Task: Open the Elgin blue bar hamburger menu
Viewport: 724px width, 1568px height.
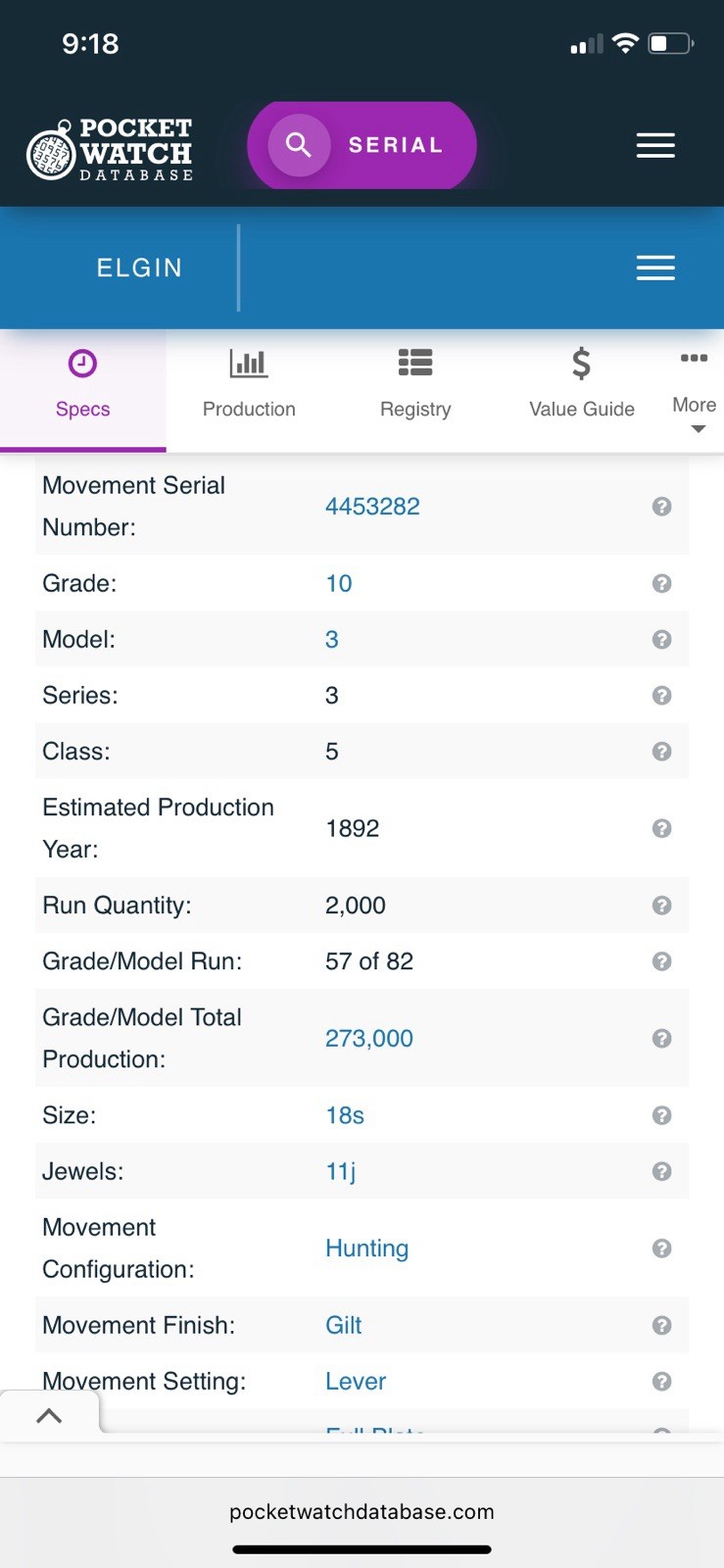Action: (655, 268)
